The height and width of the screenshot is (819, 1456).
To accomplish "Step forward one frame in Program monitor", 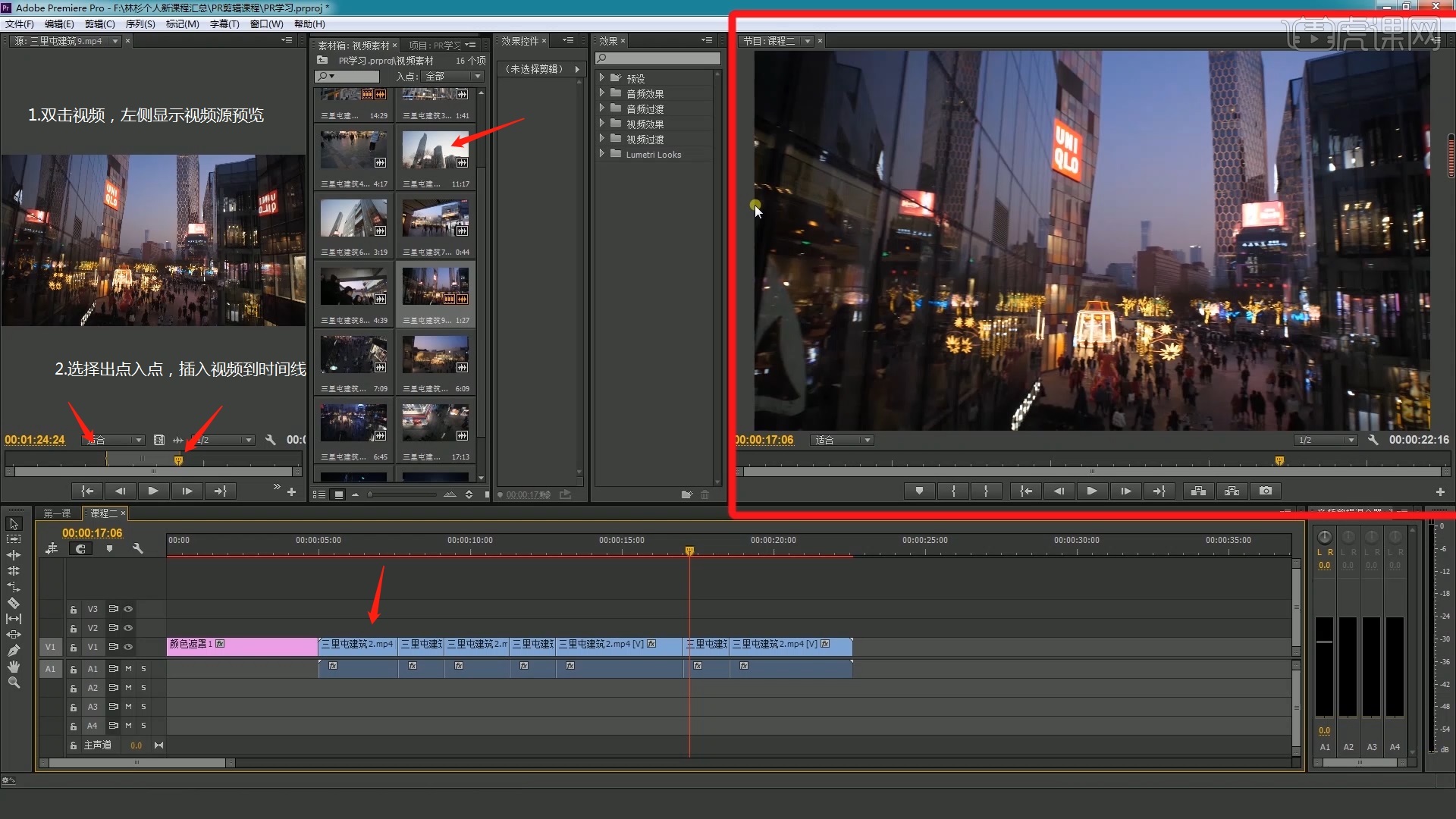I will (1125, 491).
